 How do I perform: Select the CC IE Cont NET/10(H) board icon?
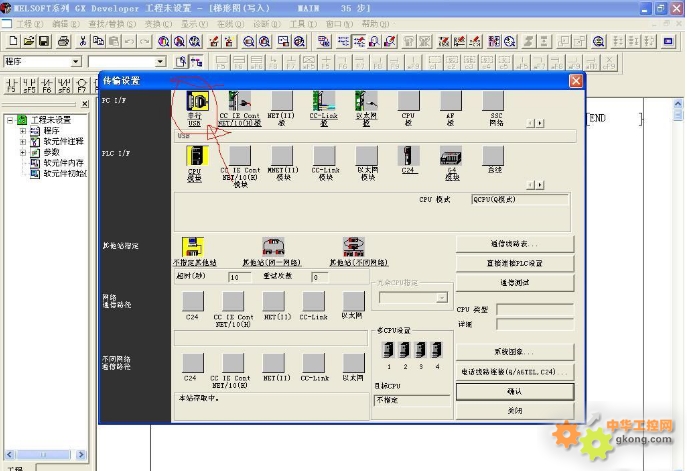click(x=240, y=101)
